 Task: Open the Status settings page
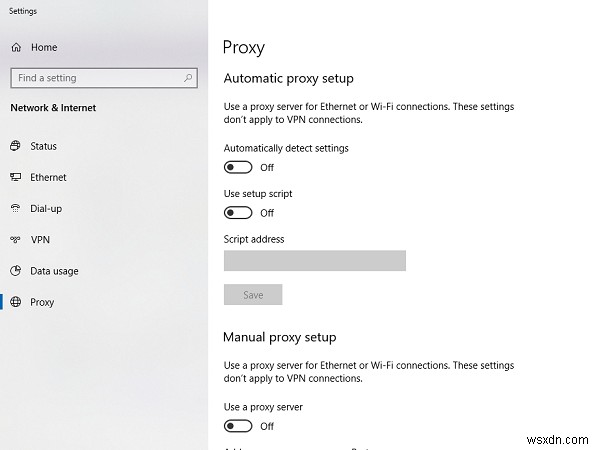pos(44,146)
